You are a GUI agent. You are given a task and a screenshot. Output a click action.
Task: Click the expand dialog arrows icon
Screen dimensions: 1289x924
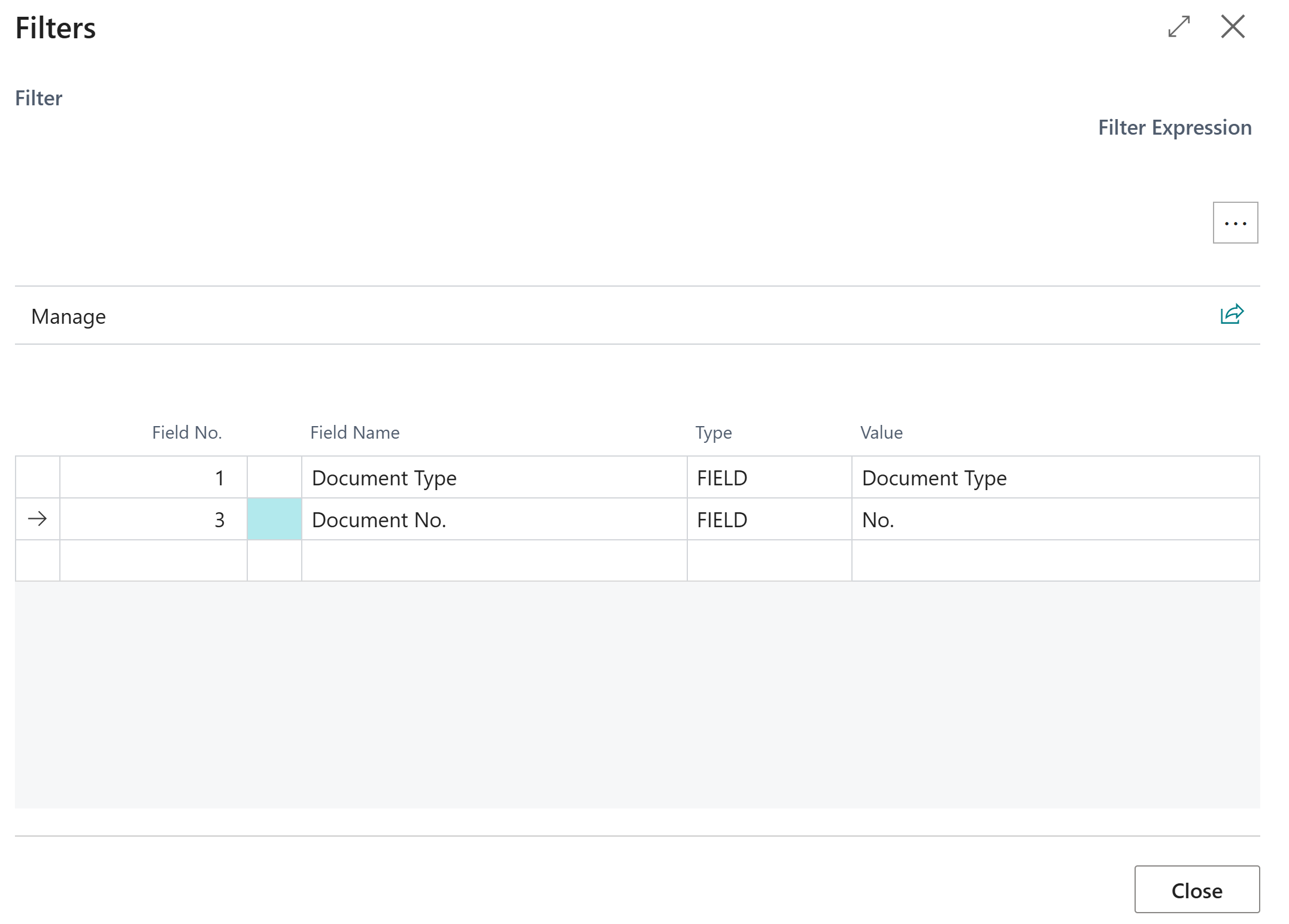[x=1178, y=27]
